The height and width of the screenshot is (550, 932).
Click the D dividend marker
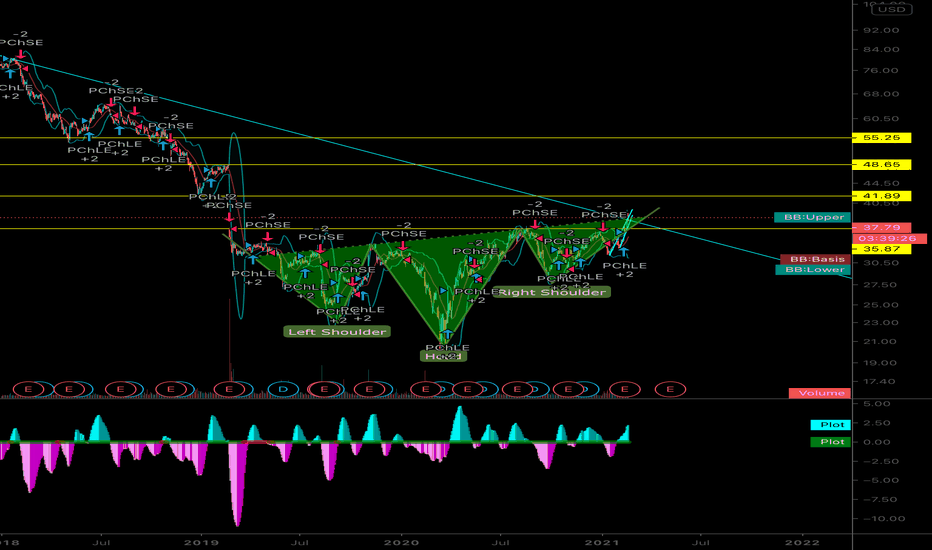pyautogui.click(x=283, y=389)
